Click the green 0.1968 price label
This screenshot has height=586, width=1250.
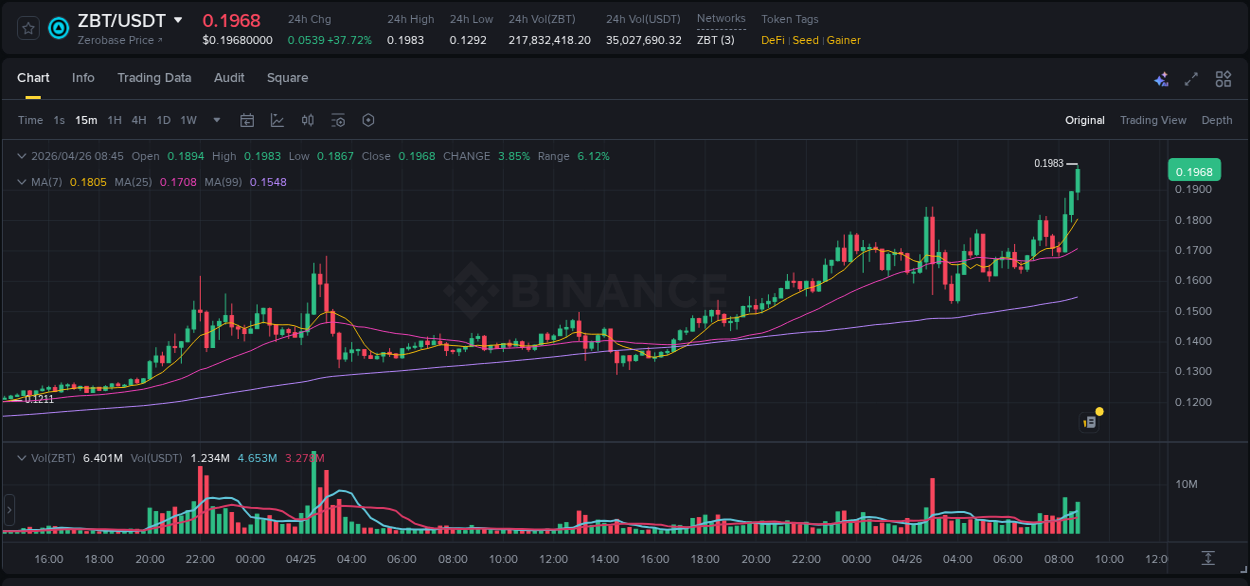[x=1194, y=171]
